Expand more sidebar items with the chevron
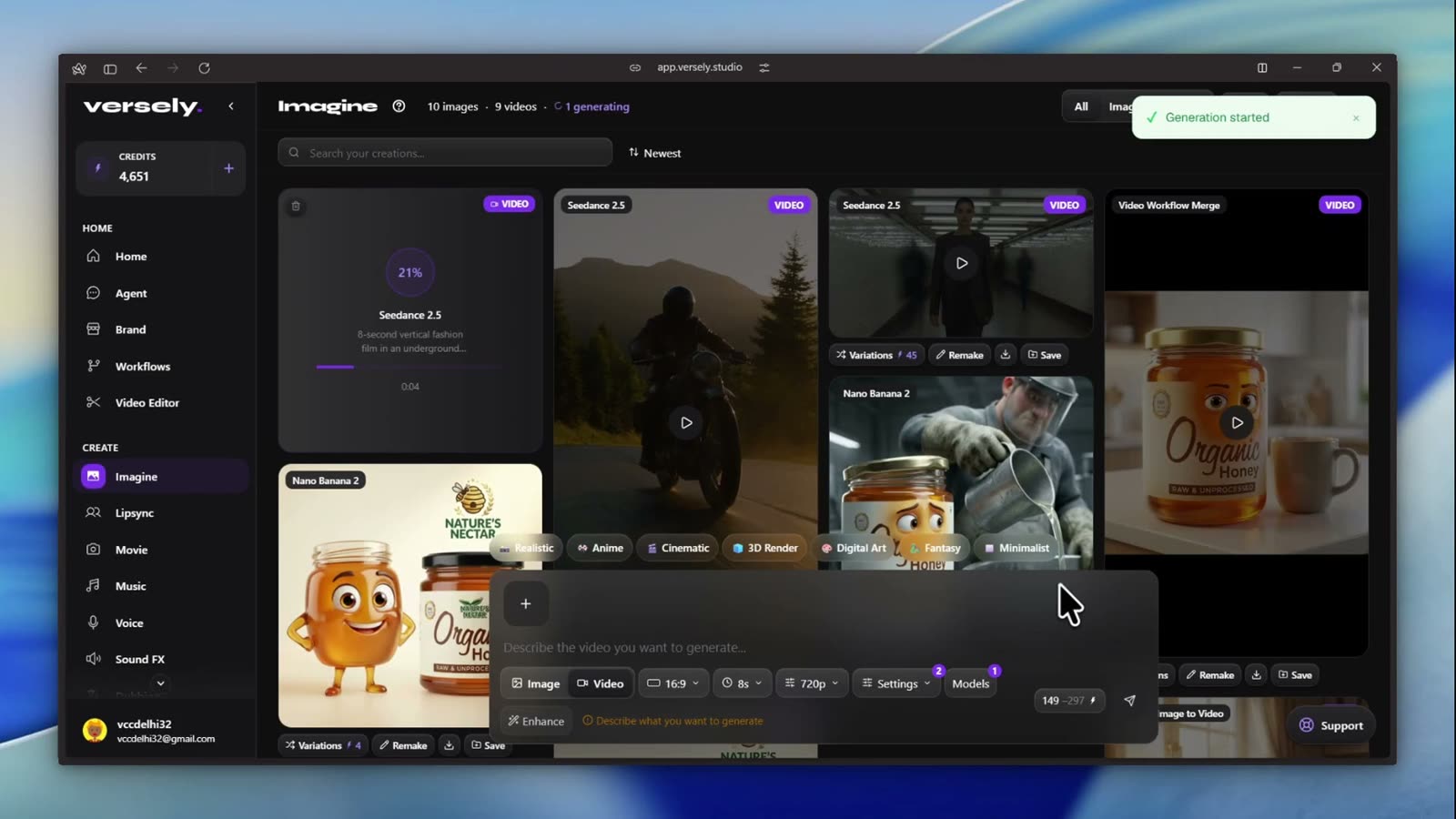This screenshot has height=819, width=1456. 161,683
